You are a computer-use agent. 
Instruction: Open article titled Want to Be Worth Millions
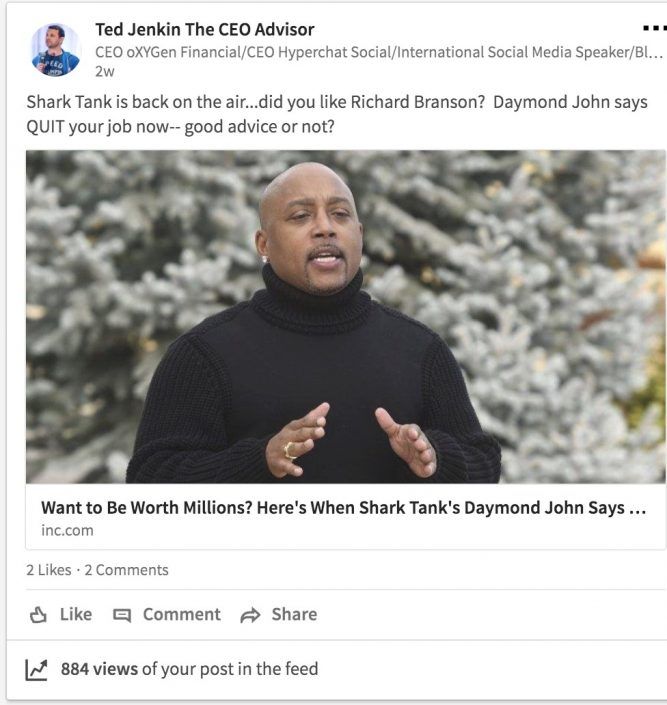pos(344,508)
